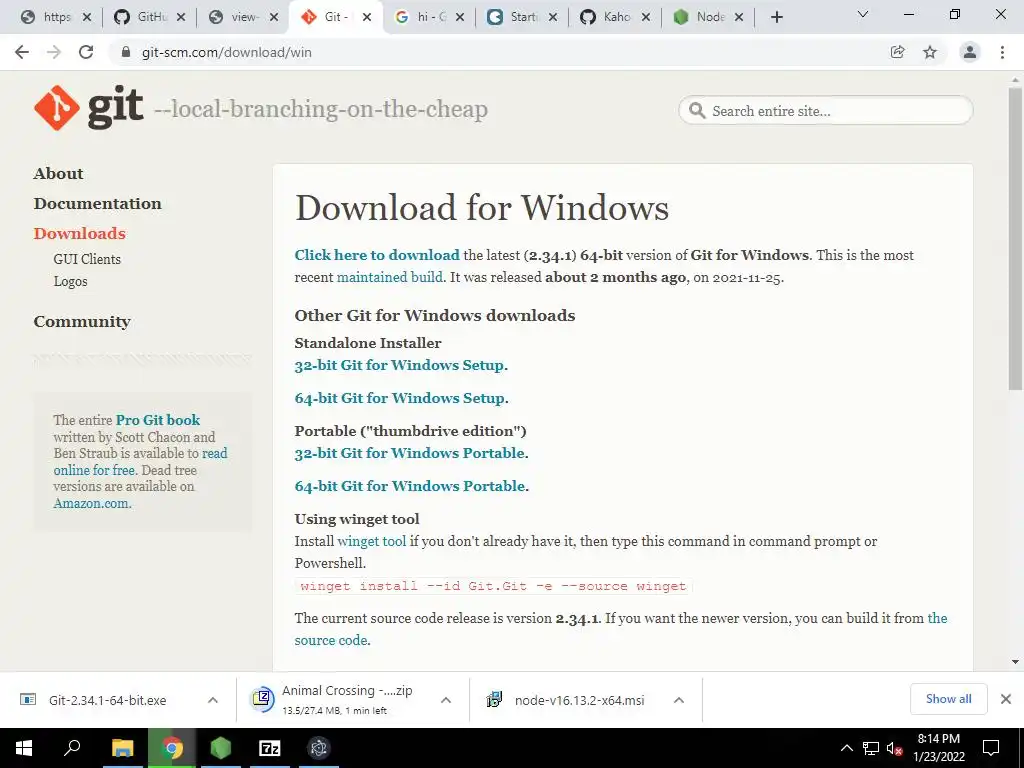Close the downloads bar with the X
This screenshot has height=768, width=1024.
[1006, 699]
